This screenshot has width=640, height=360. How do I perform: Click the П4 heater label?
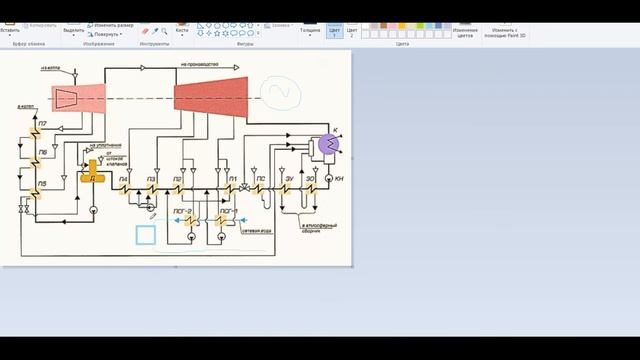(x=124, y=179)
